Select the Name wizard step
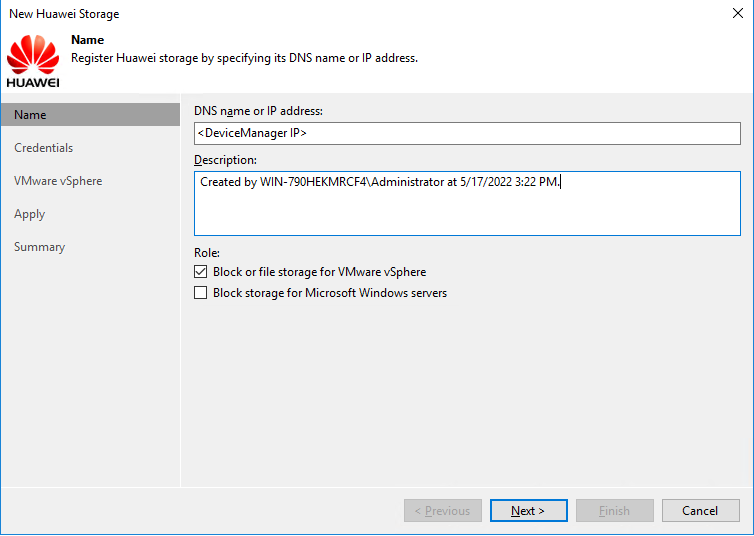Image resolution: width=754 pixels, height=536 pixels. 90,114
